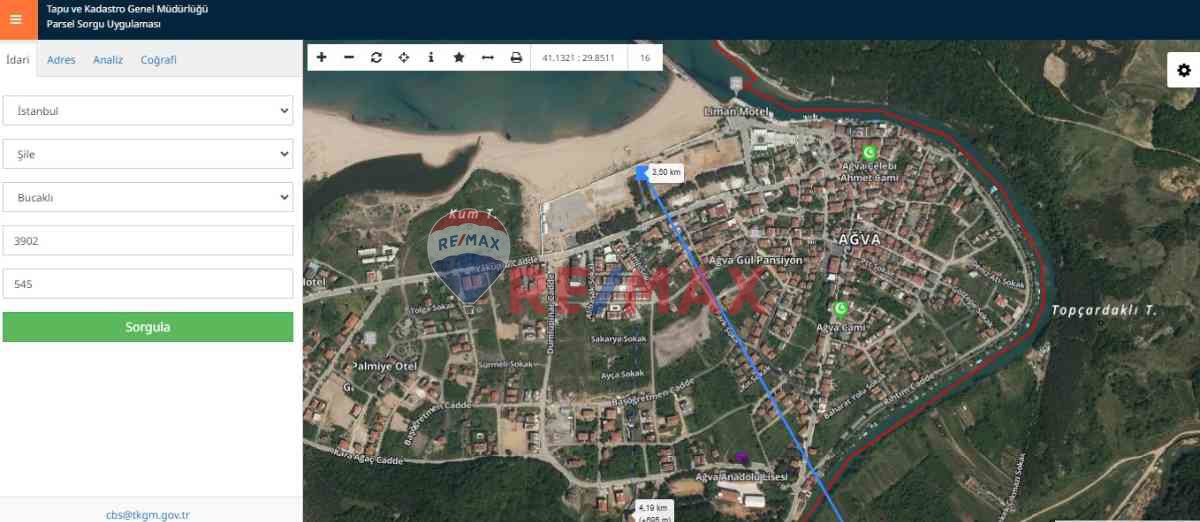The width and height of the screenshot is (1200, 522).
Task: Click the Ağva Anadolu Lisesi label
Action: (x=741, y=477)
